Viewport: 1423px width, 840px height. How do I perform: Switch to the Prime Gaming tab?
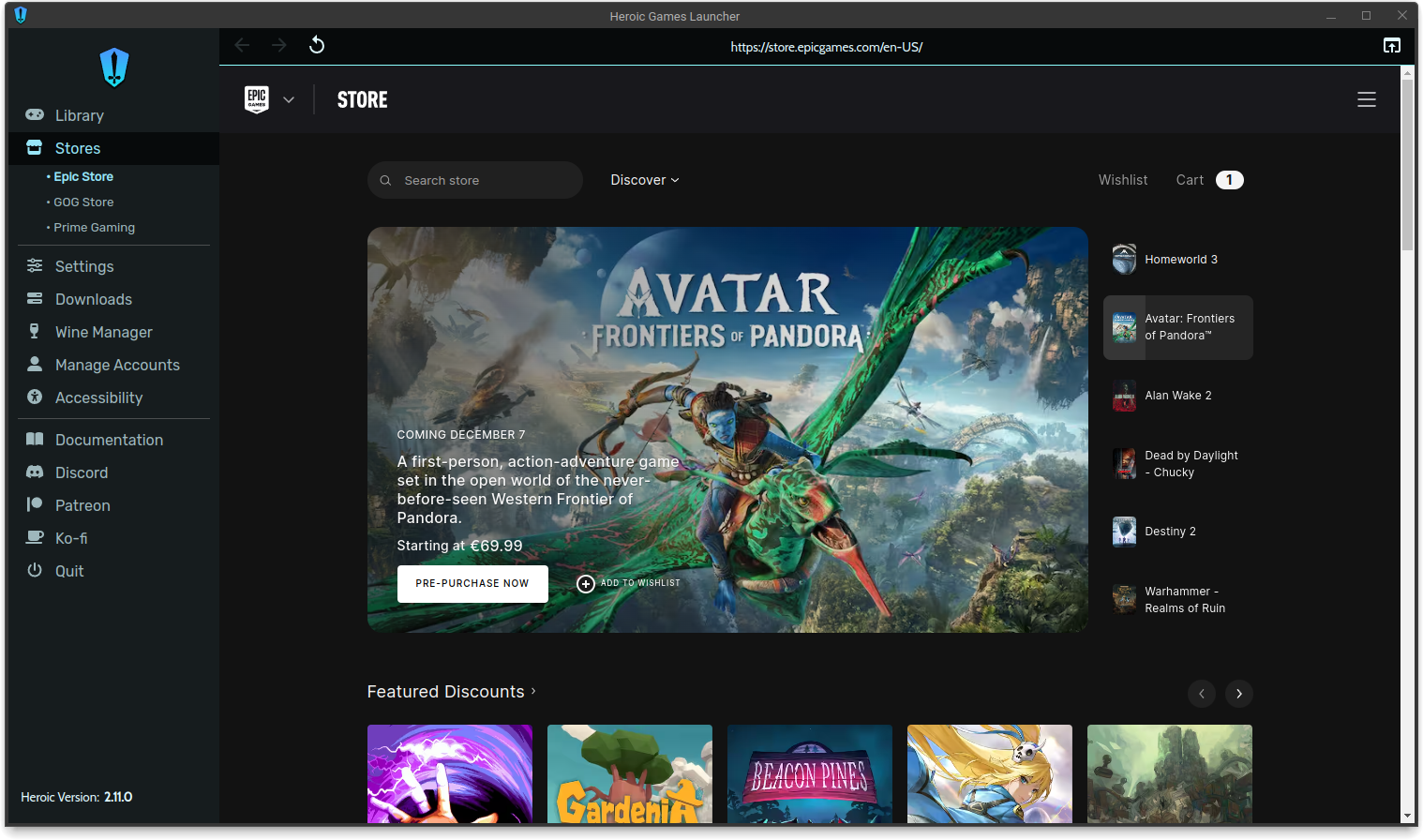94,227
